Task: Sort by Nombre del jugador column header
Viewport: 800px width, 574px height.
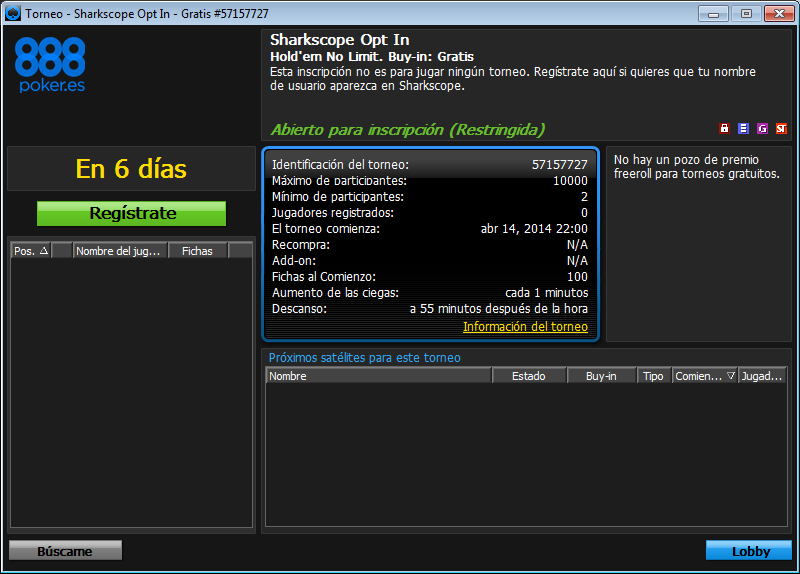Action: click(120, 251)
